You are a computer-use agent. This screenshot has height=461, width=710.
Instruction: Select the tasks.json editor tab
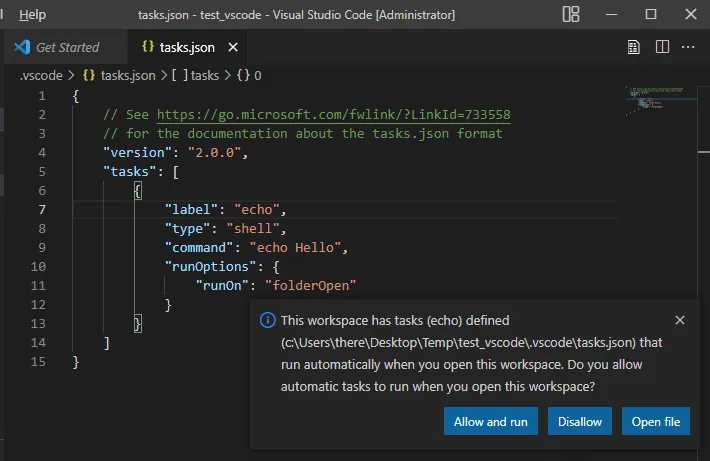coord(187,47)
